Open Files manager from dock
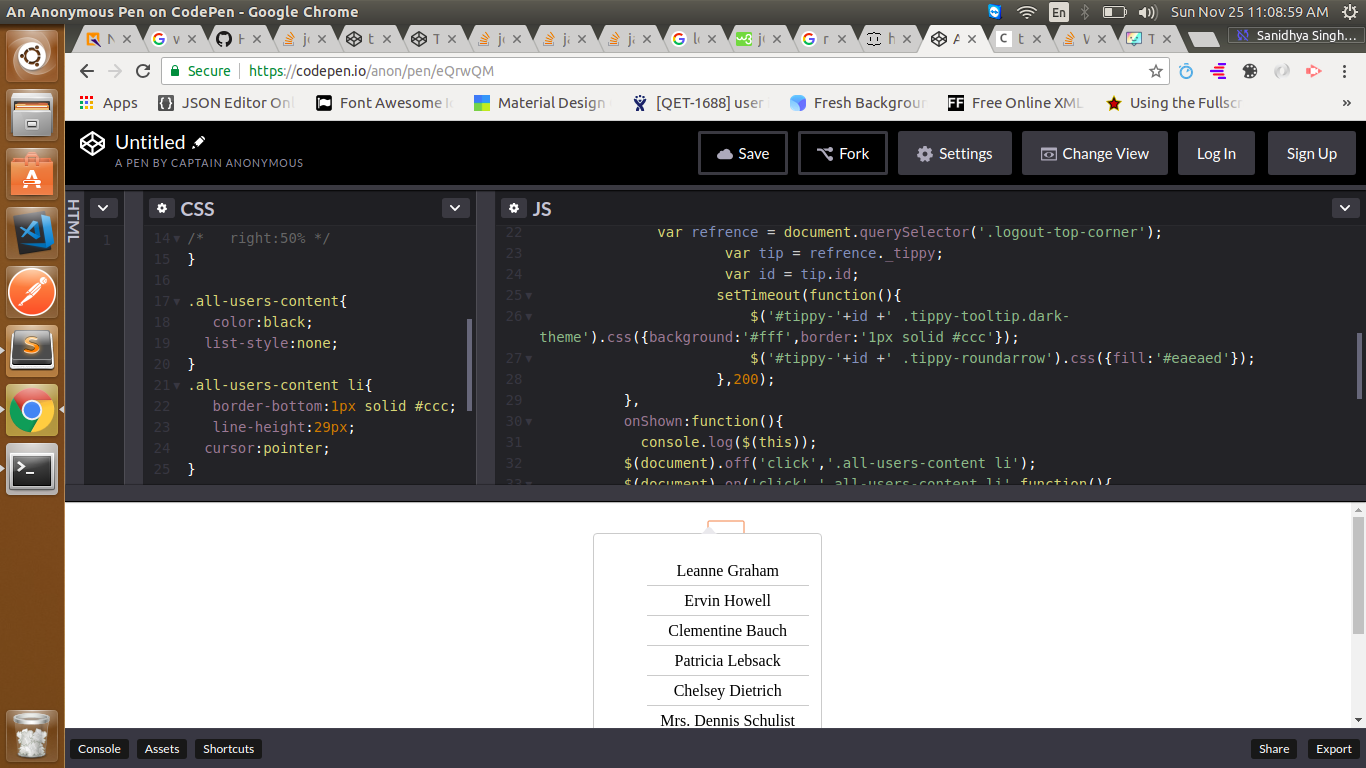Image resolution: width=1366 pixels, height=768 pixels. tap(32, 115)
